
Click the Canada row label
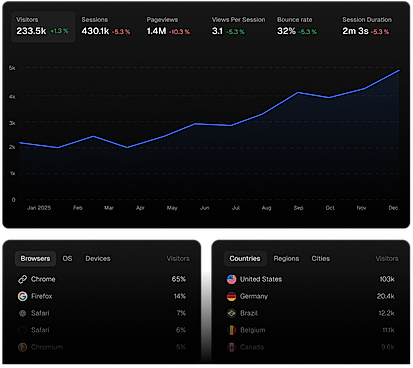click(252, 347)
